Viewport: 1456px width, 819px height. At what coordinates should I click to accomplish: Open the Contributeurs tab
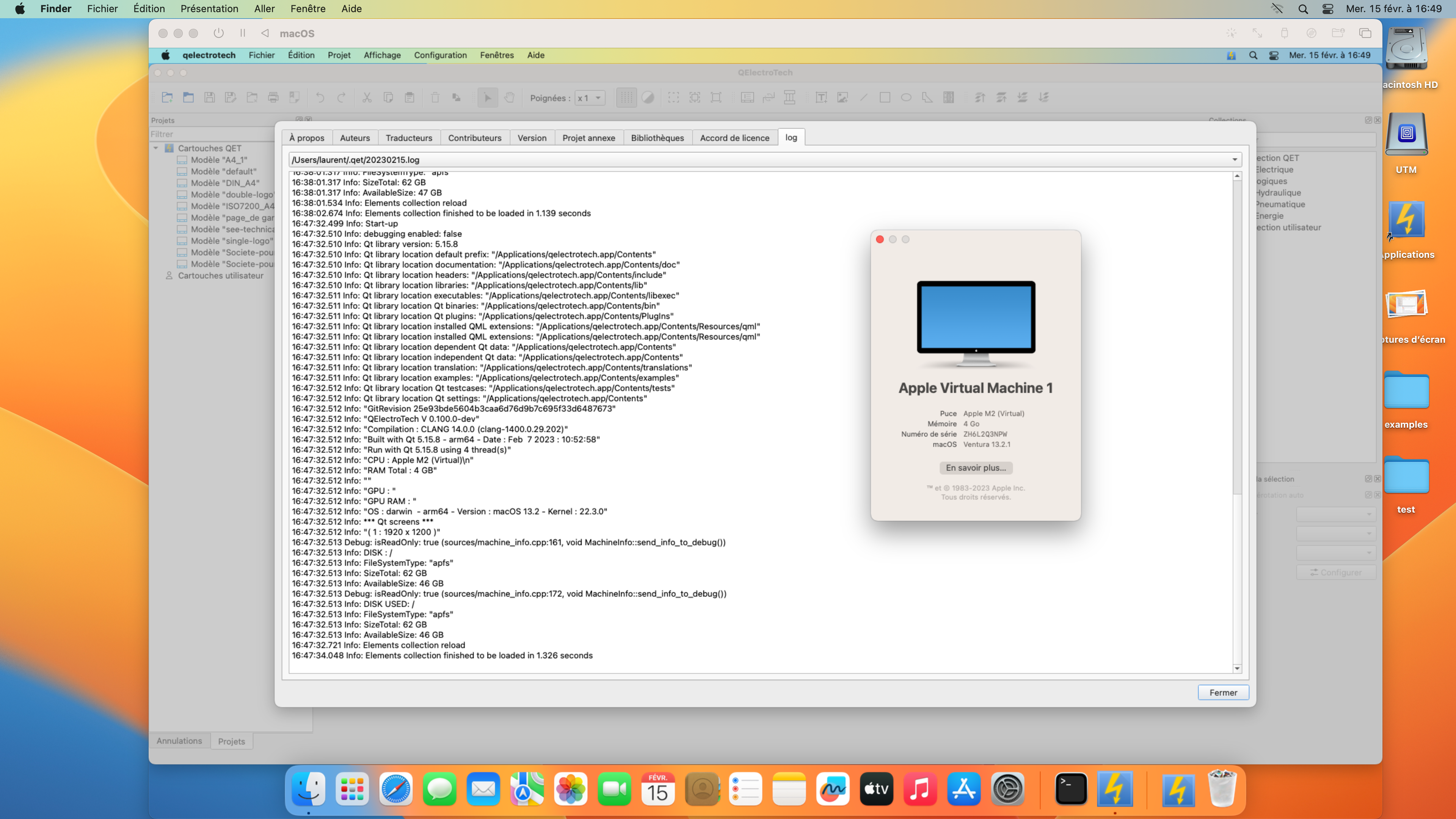coord(475,138)
